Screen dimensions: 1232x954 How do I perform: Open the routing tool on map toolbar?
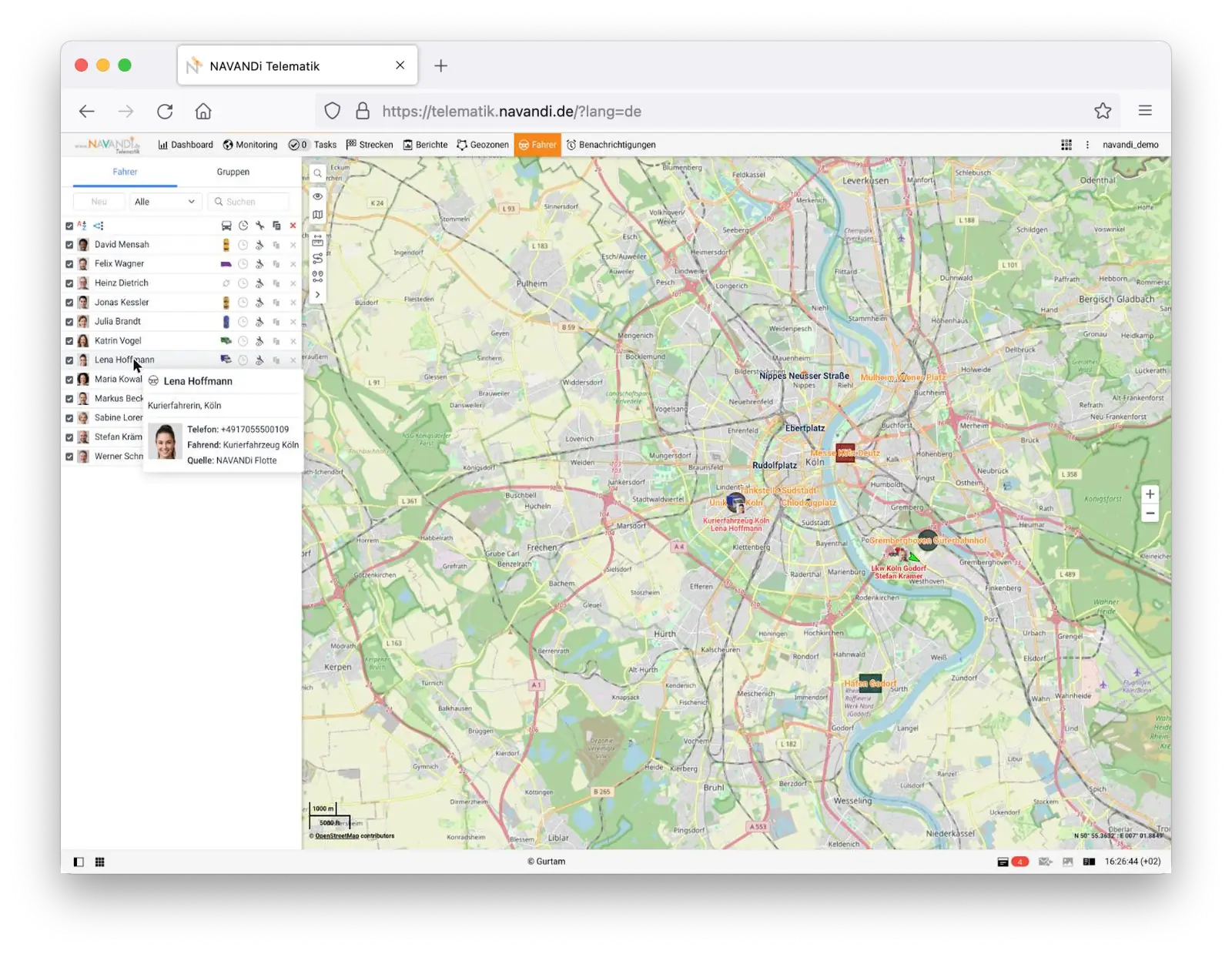pos(317,259)
